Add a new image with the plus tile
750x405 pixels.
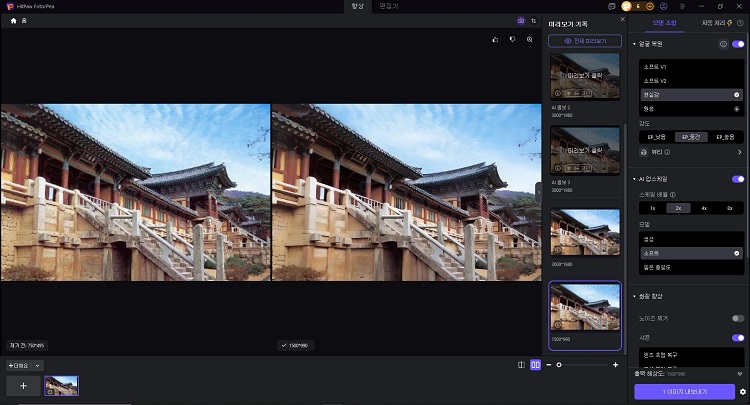[23, 386]
